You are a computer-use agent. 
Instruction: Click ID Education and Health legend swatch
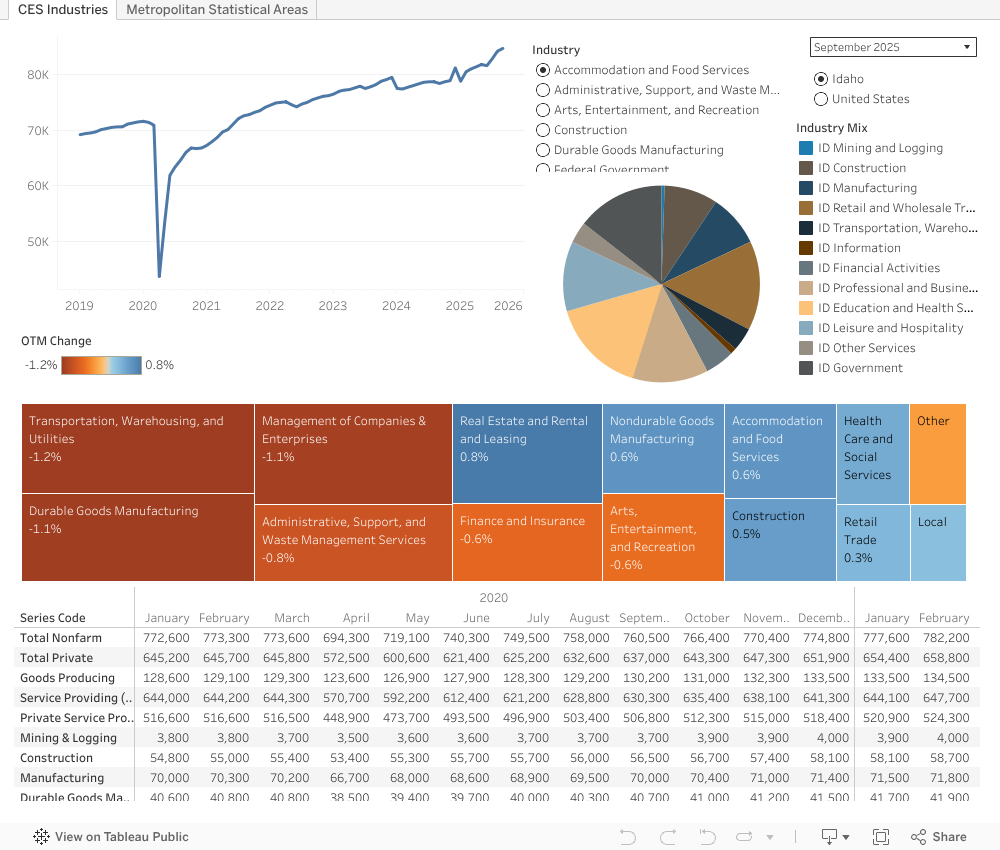[x=806, y=308]
